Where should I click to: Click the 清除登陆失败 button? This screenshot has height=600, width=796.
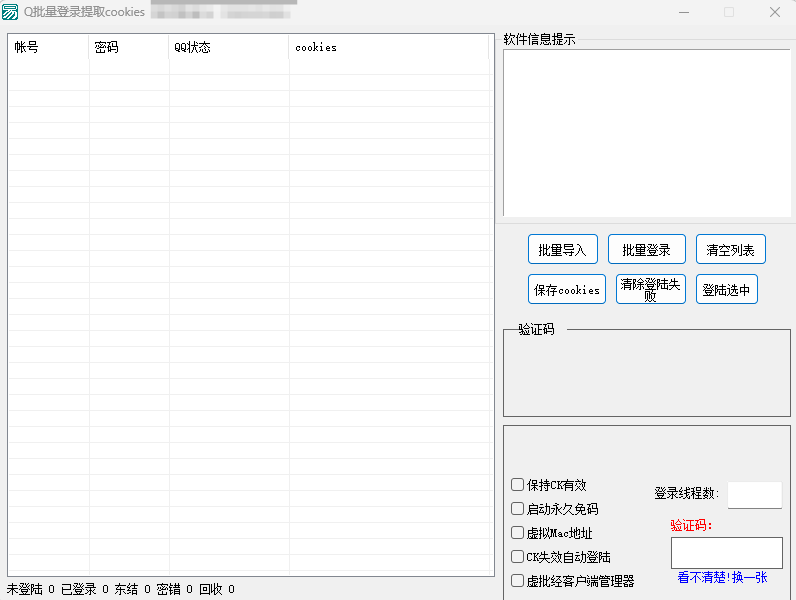point(650,289)
